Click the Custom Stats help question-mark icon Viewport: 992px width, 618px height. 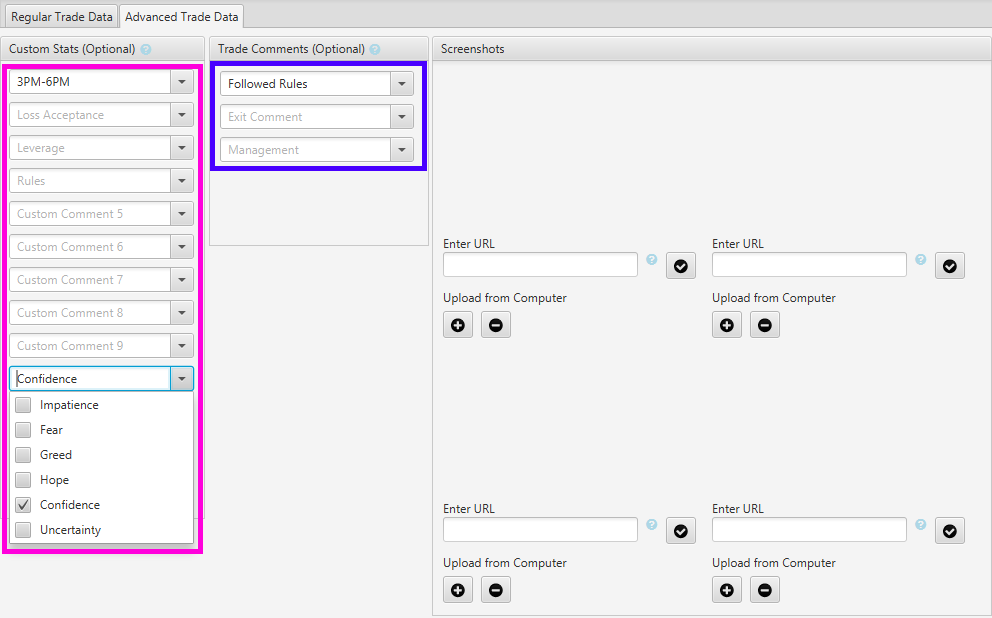pyautogui.click(x=146, y=49)
